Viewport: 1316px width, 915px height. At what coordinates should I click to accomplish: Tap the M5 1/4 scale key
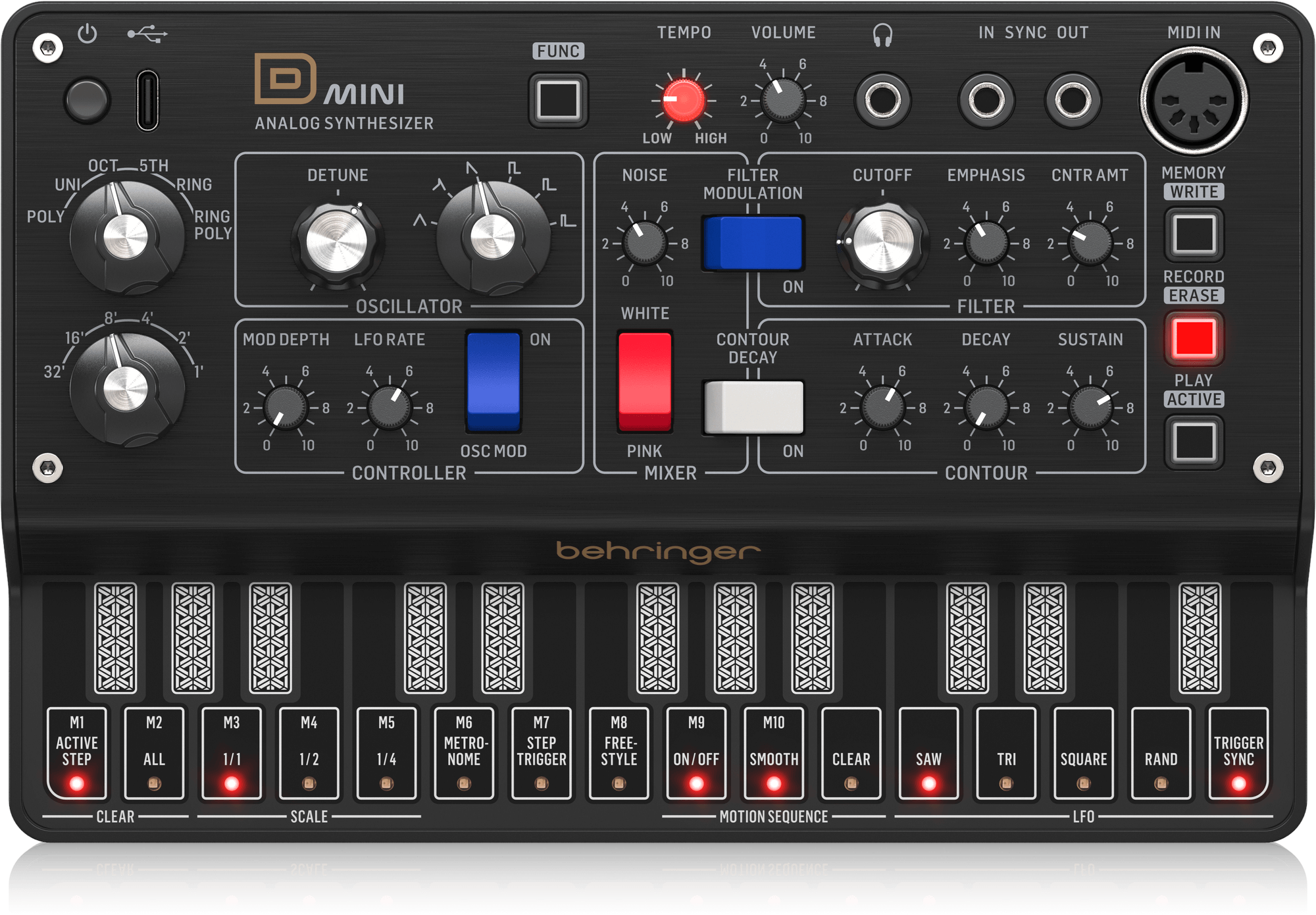point(386,753)
